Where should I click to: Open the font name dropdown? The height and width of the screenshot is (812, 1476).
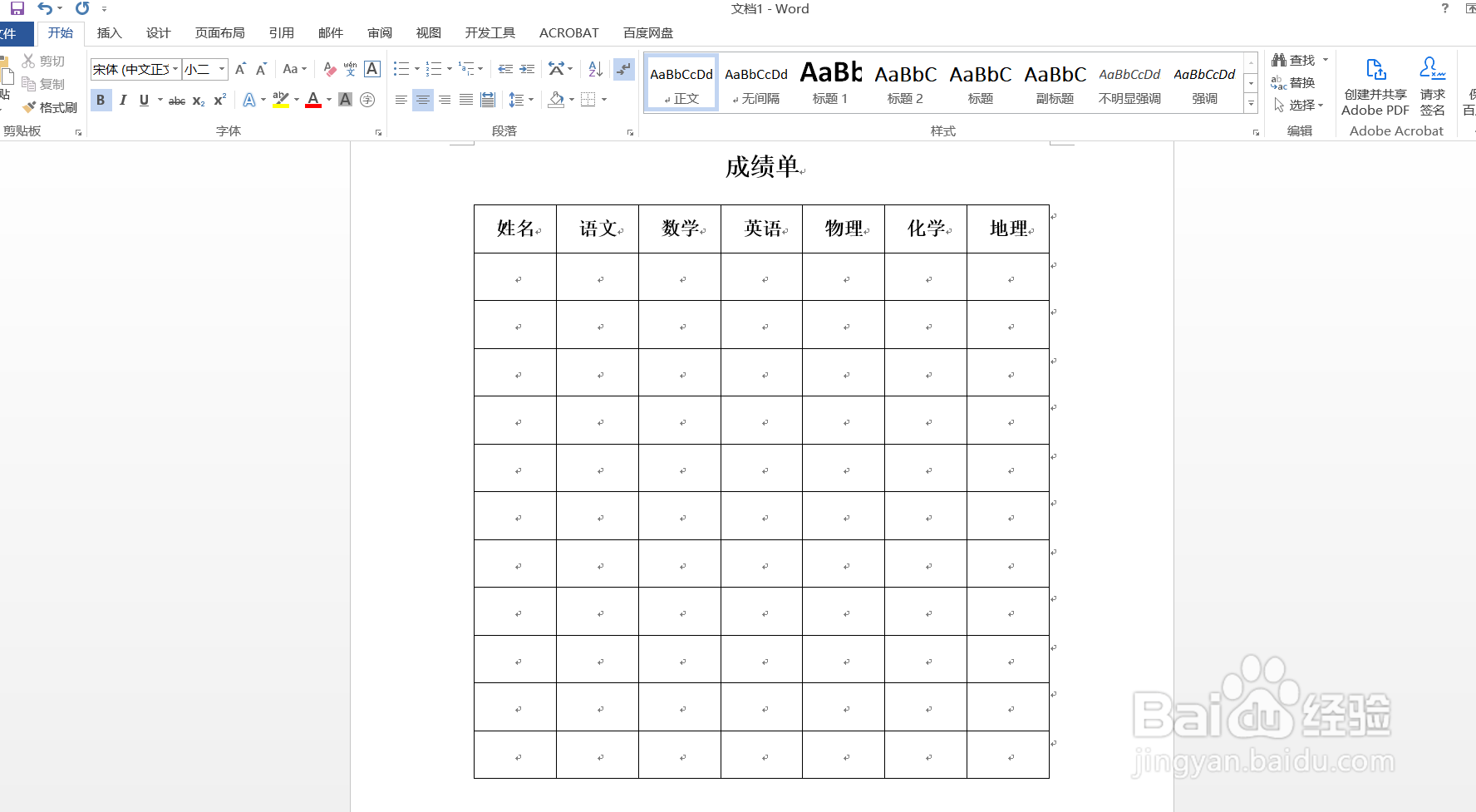tap(175, 69)
